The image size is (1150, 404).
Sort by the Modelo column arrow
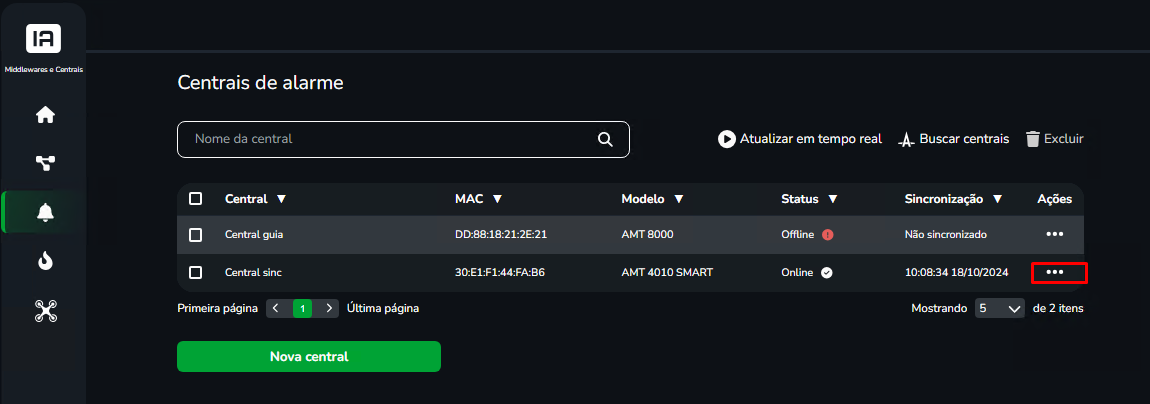point(678,199)
